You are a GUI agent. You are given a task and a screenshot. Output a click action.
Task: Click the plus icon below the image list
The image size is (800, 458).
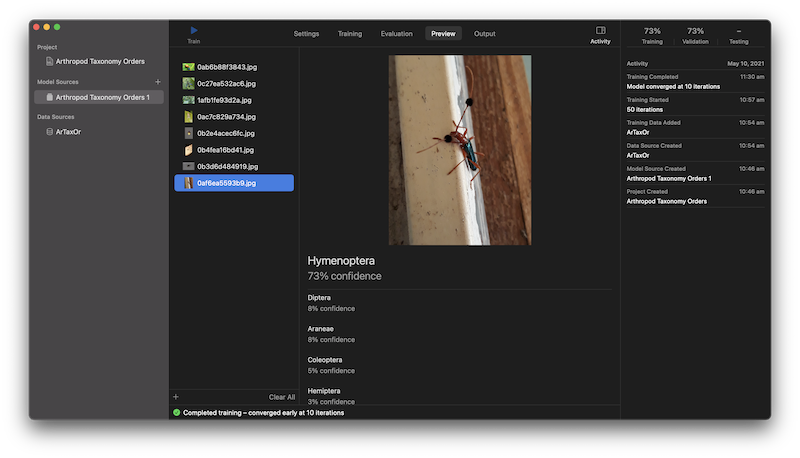tap(176, 397)
